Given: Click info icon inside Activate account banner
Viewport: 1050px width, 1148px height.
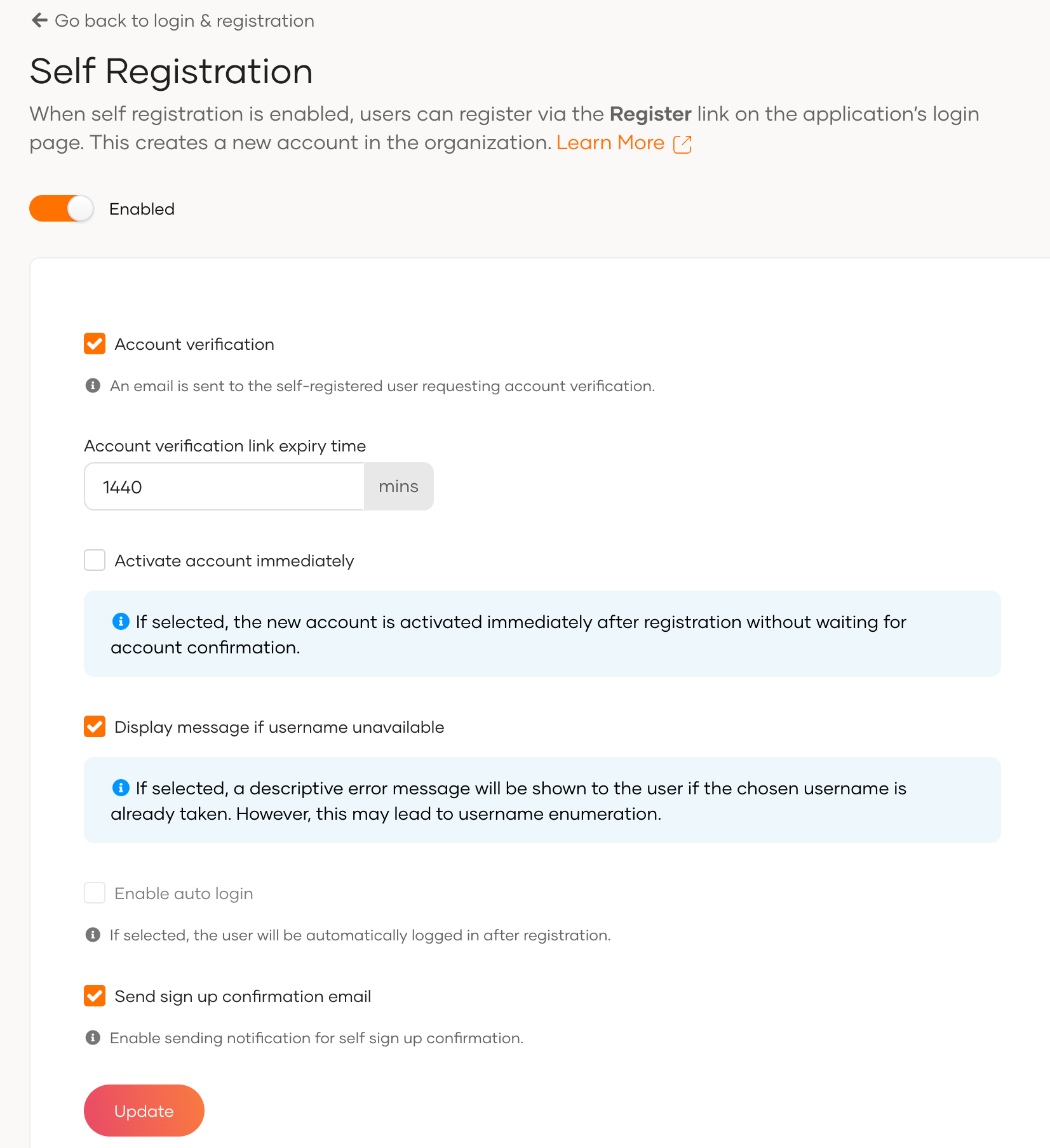Looking at the screenshot, I should (120, 622).
